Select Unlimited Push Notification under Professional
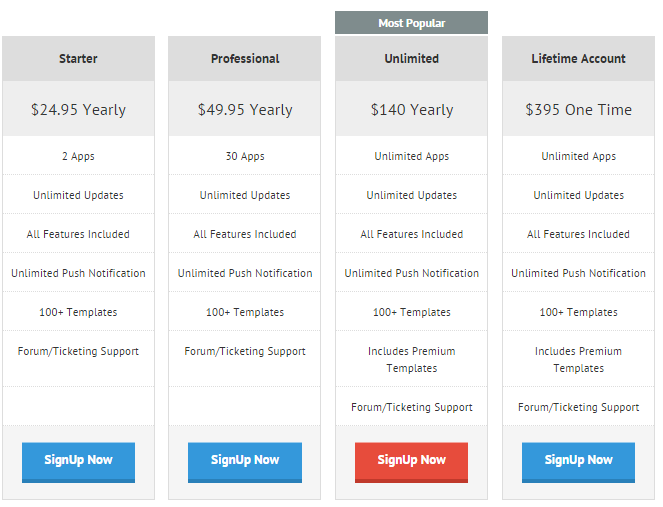This screenshot has width=663, height=507. click(245, 274)
